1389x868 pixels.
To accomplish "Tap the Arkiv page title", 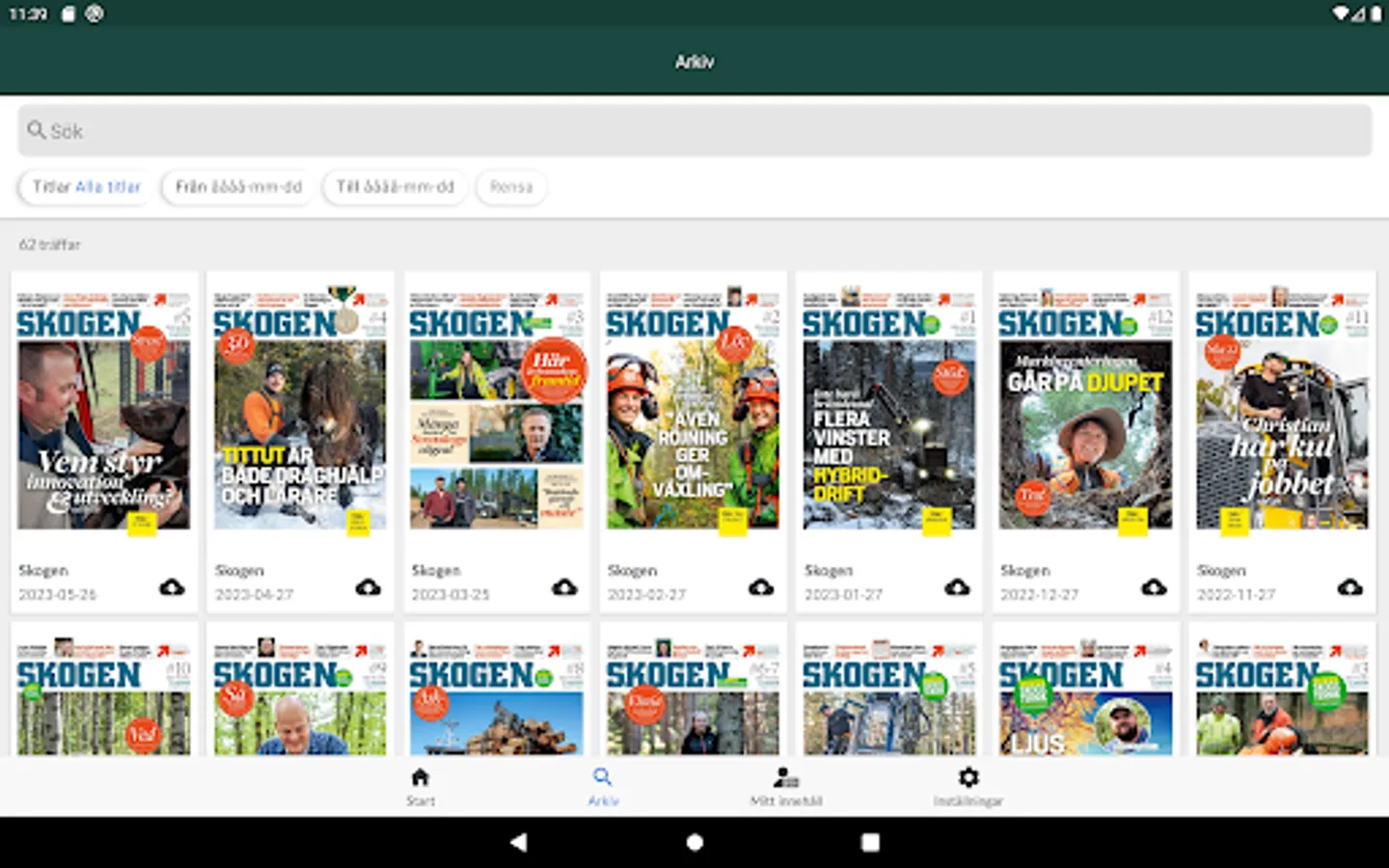I will tap(694, 62).
